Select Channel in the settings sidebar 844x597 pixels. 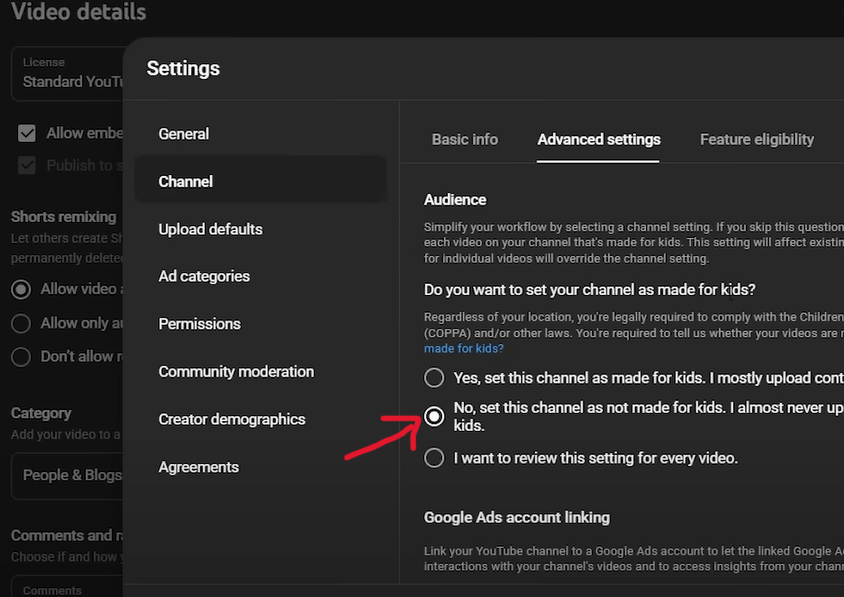click(186, 181)
